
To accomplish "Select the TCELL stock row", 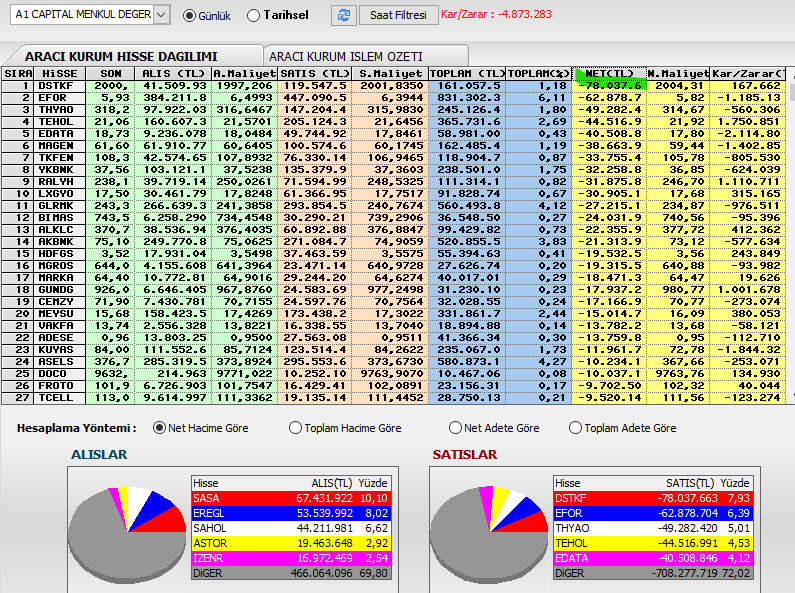I will point(393,398).
